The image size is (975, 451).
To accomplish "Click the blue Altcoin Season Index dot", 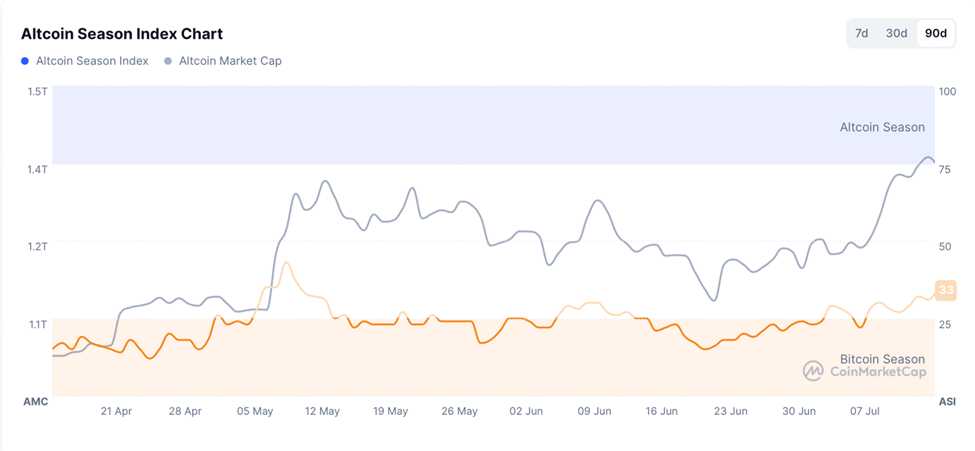I will [x=26, y=61].
